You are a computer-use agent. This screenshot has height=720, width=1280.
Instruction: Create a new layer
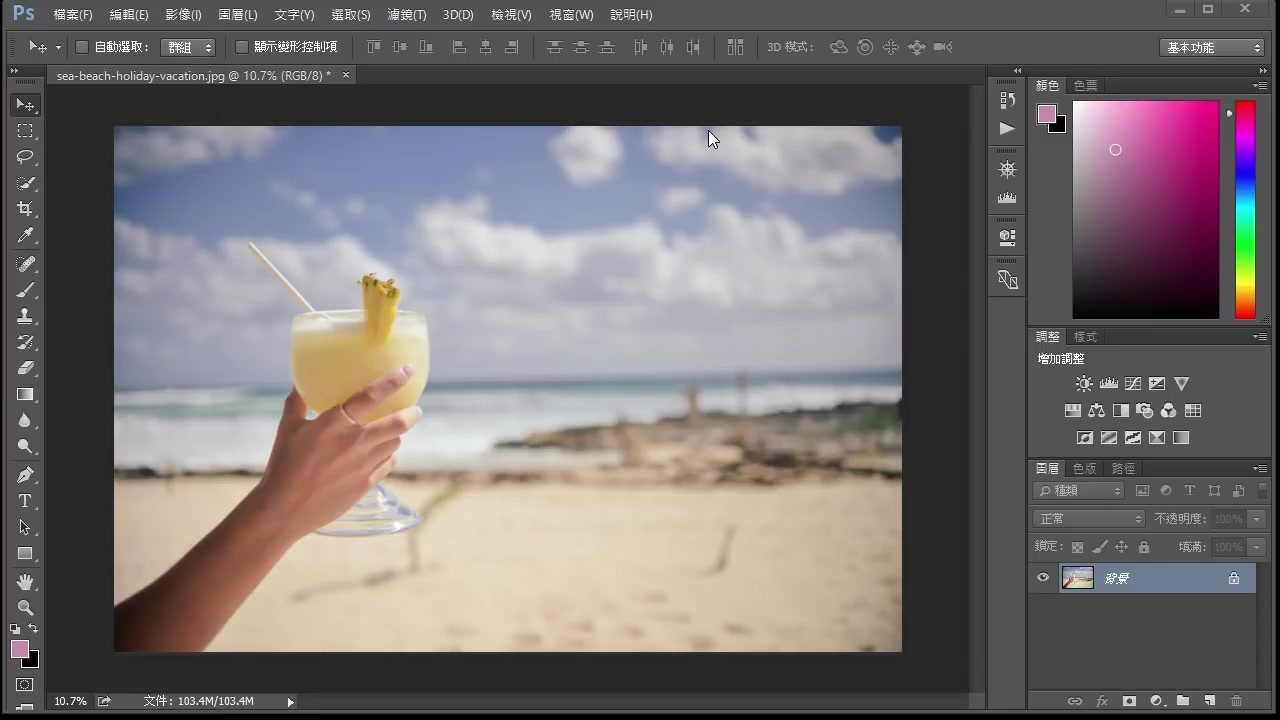1209,701
